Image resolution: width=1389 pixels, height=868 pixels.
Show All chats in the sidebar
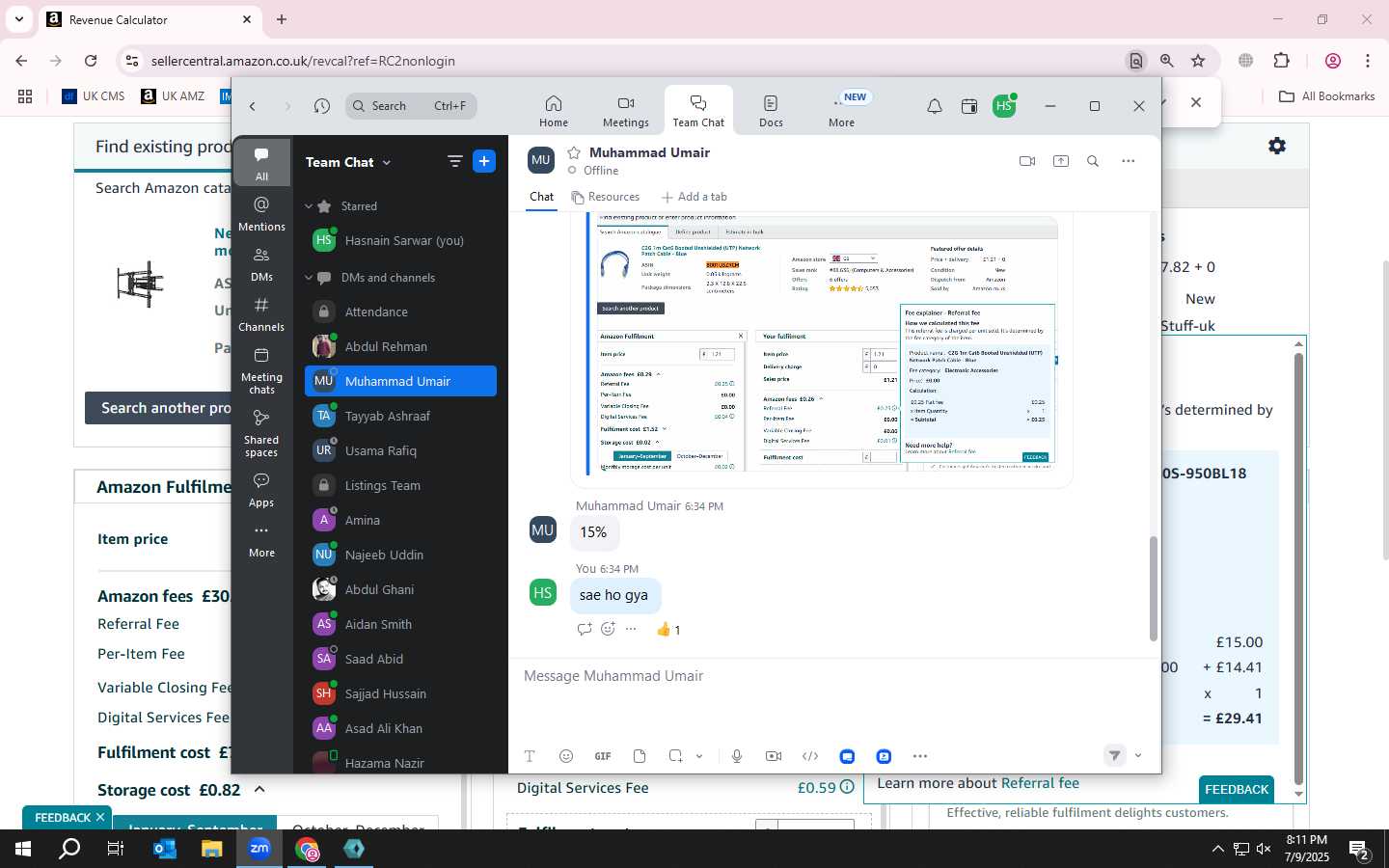pyautogui.click(x=261, y=163)
